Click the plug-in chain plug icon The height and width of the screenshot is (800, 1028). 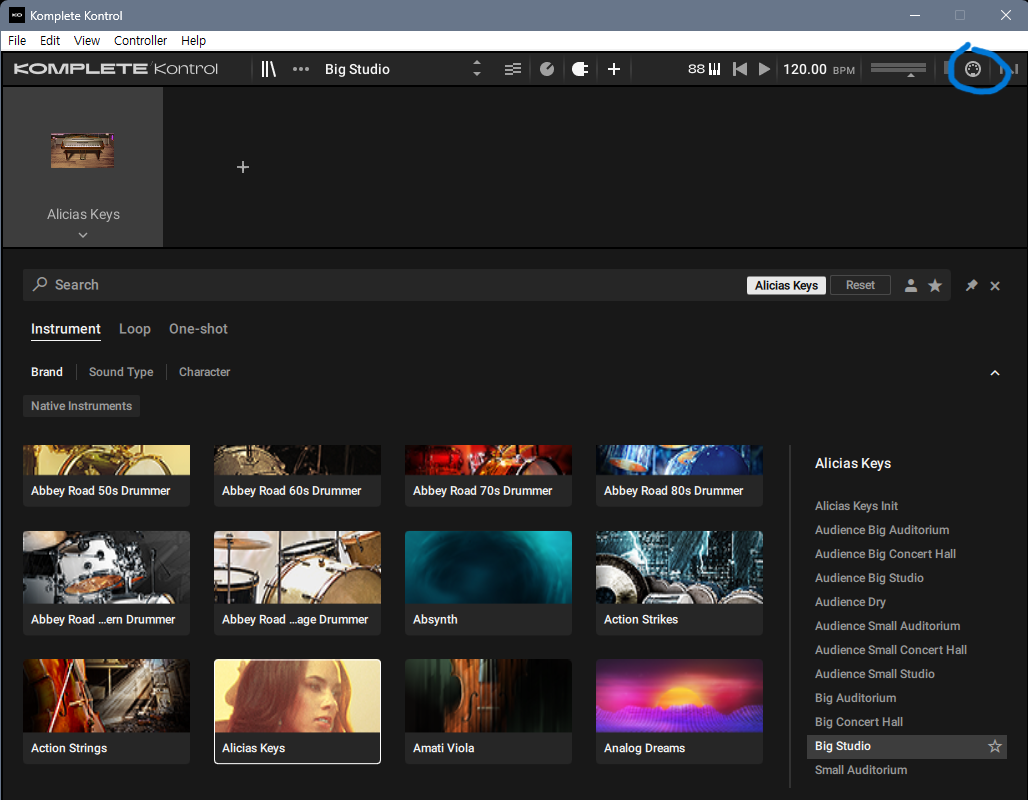click(x=580, y=69)
